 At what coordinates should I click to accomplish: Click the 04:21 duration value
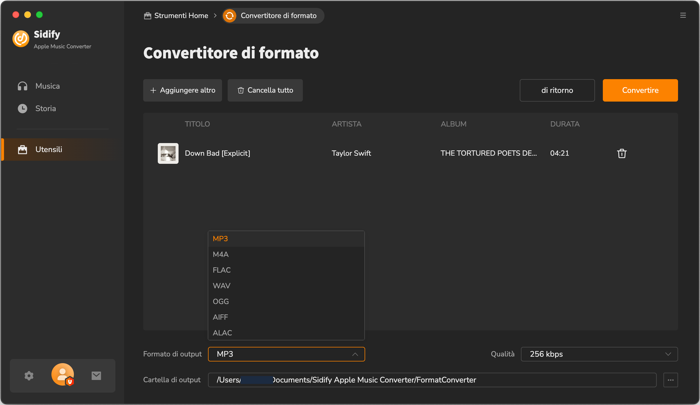pos(559,153)
